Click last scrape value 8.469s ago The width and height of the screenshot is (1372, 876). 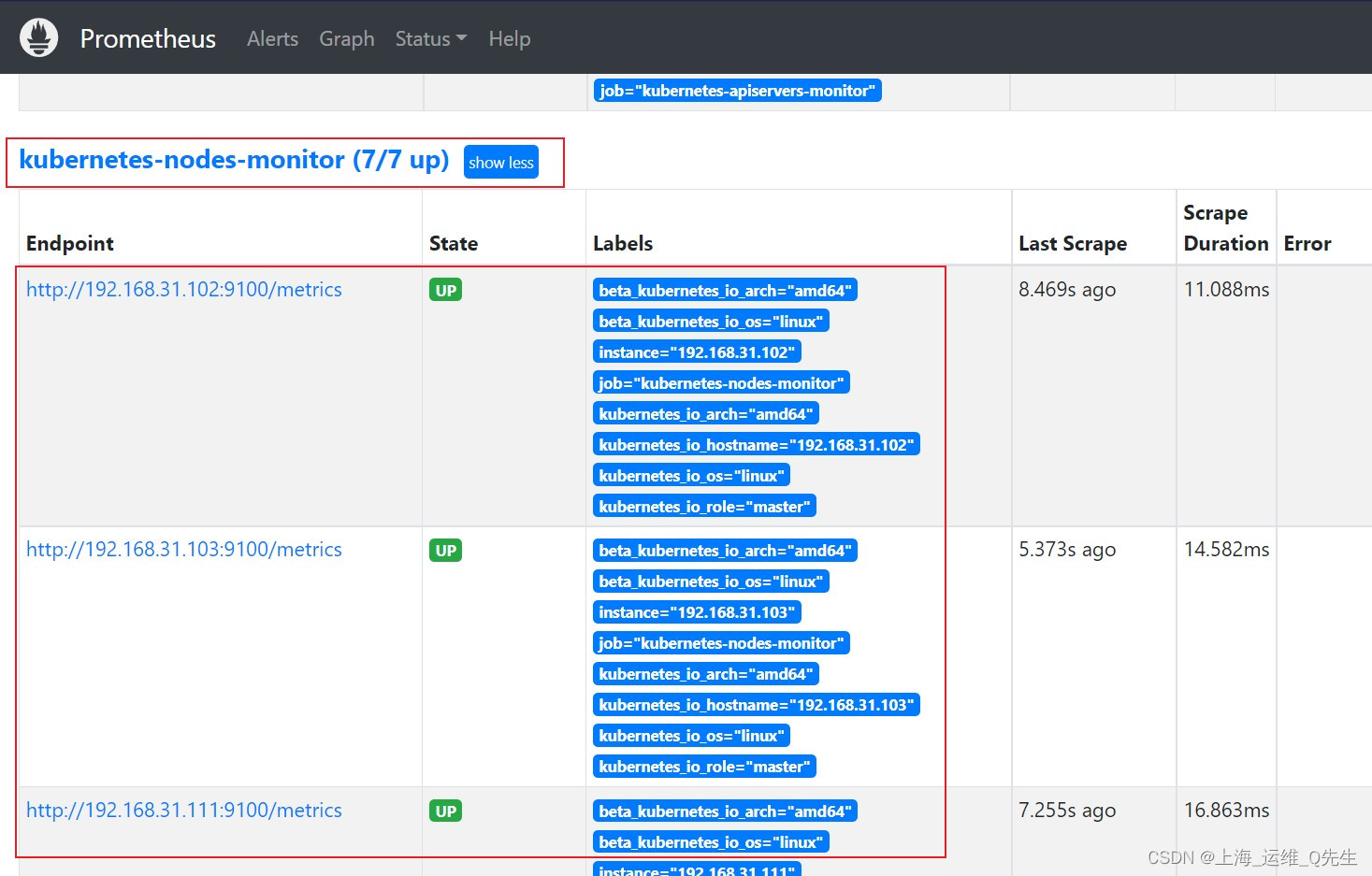pos(1067,290)
